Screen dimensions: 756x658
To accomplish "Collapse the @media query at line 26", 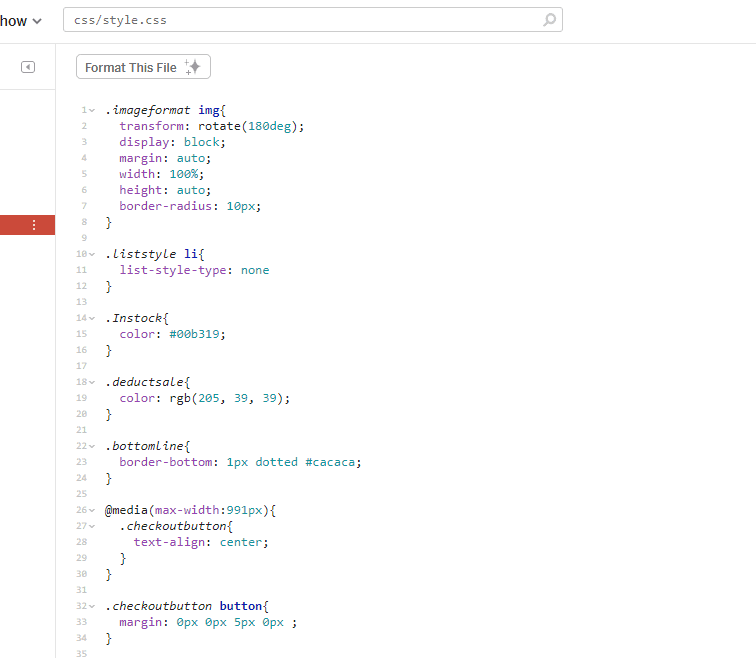I will [x=93, y=510].
